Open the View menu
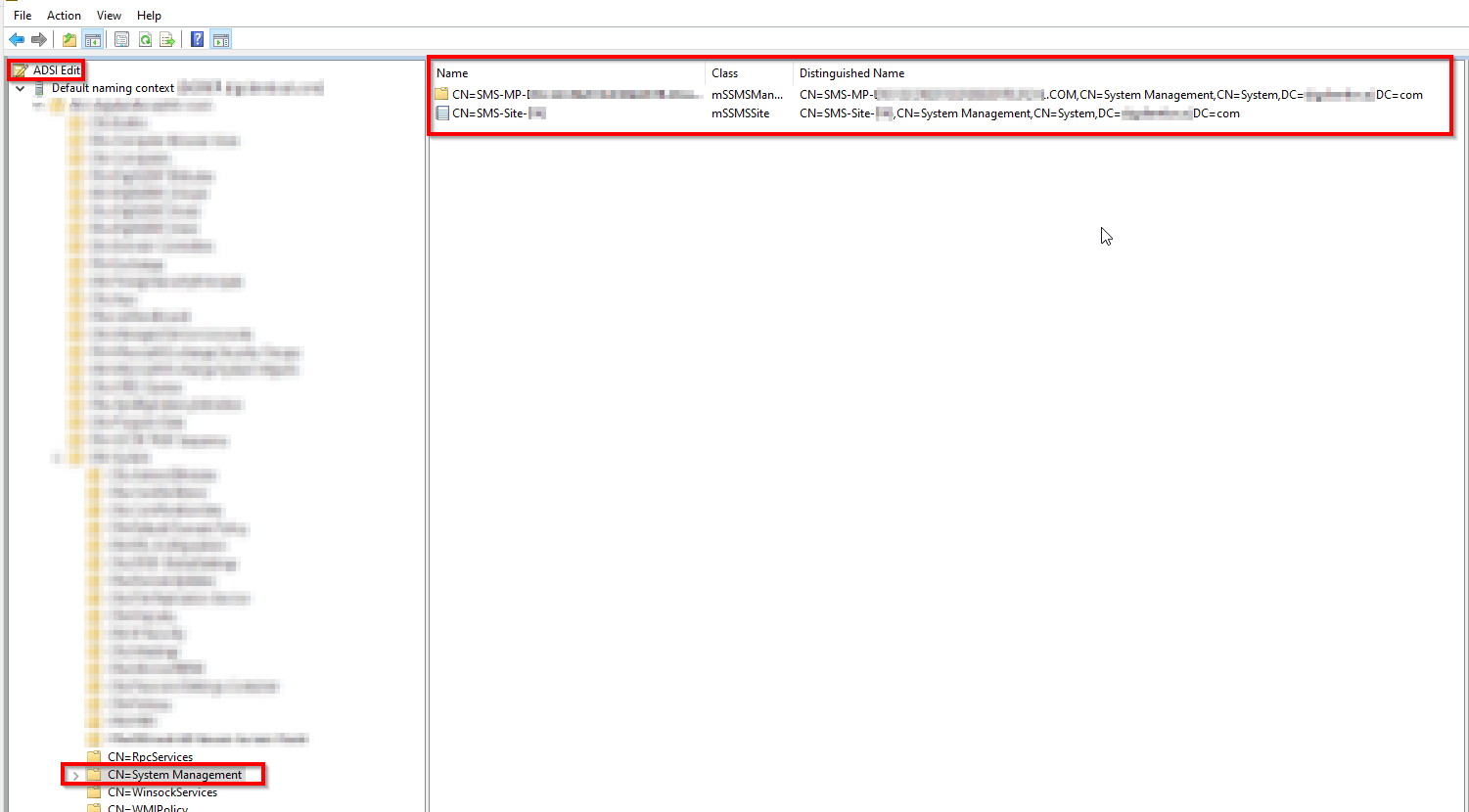 [x=108, y=15]
